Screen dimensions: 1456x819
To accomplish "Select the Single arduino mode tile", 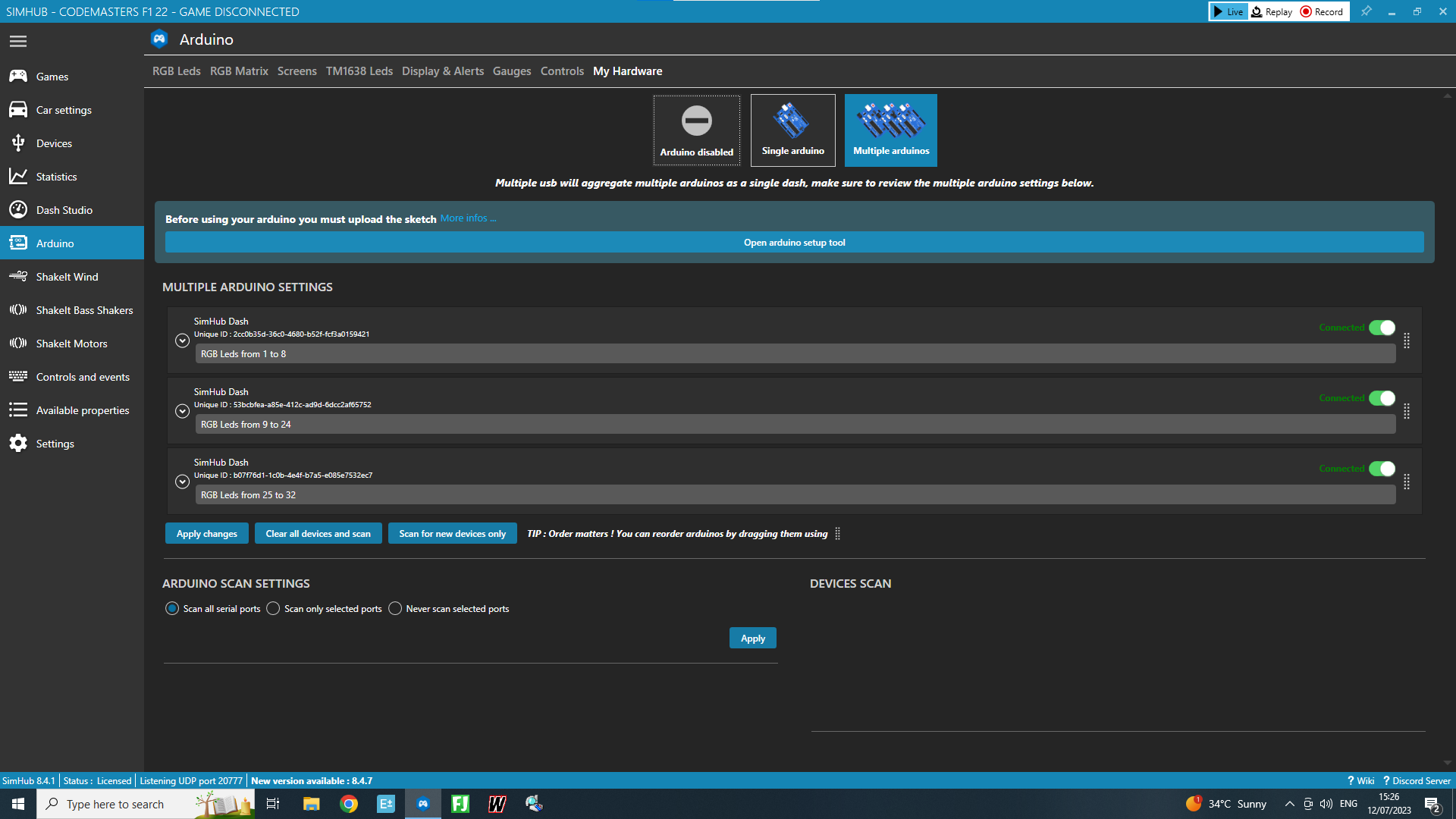I will click(x=792, y=130).
